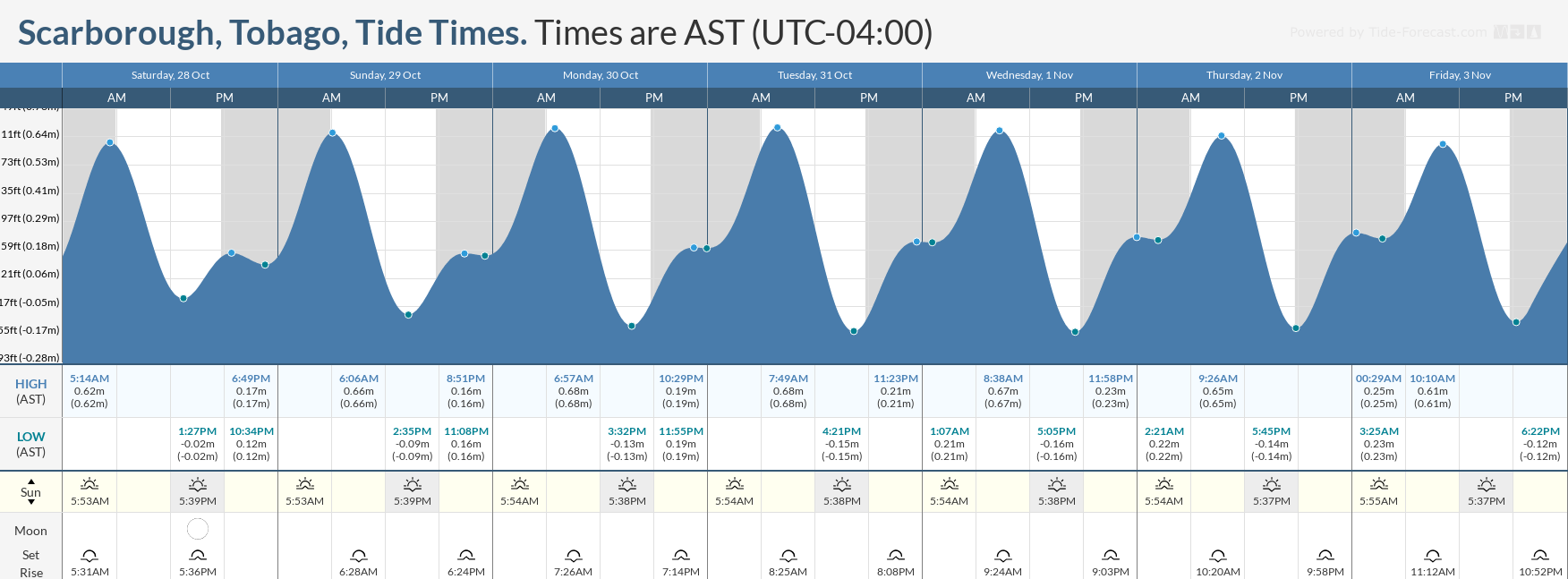The width and height of the screenshot is (1568, 579).
Task: Click the 6:57AM 0.68m high tide cell
Action: tap(574, 391)
